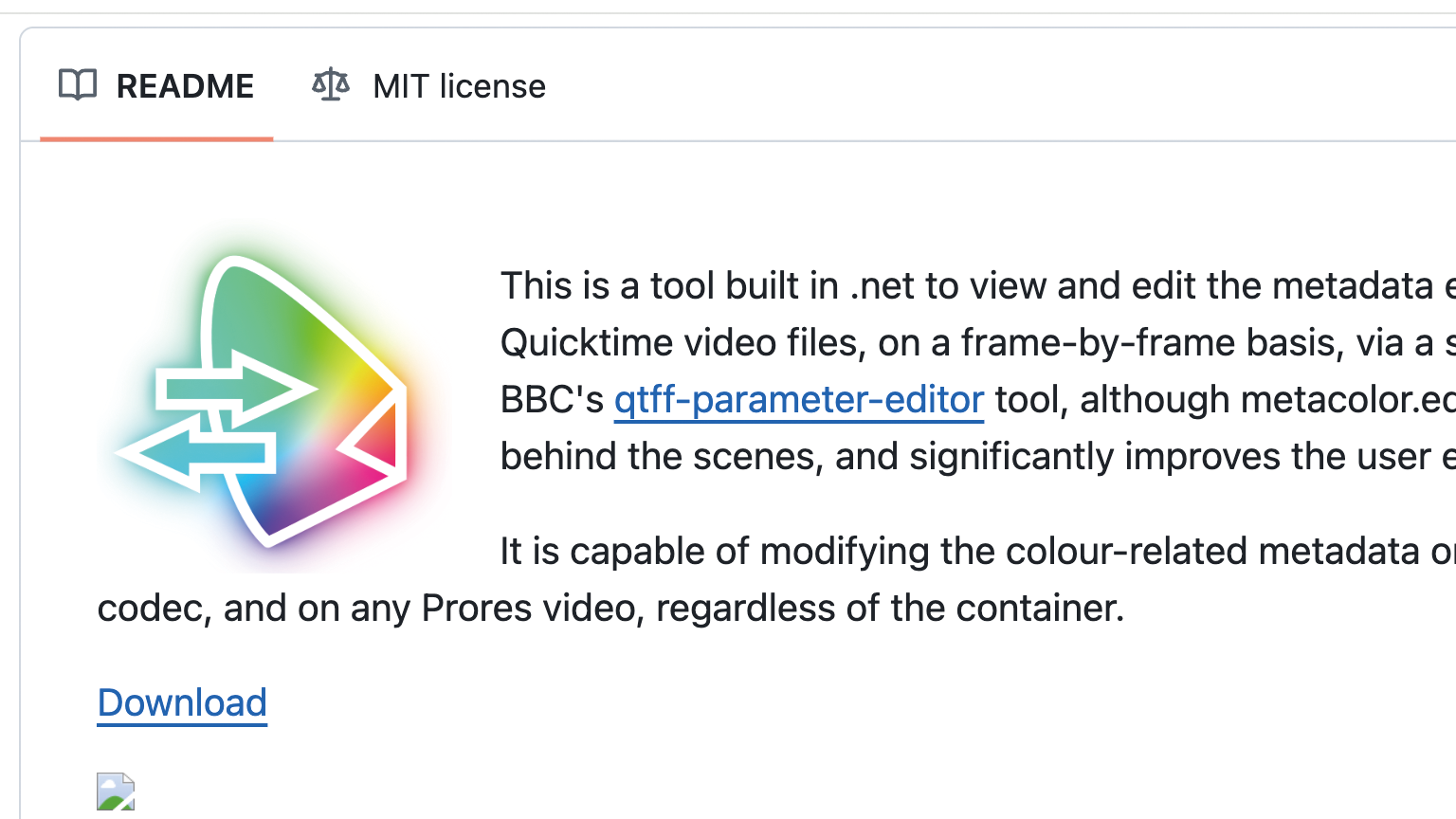Follow the Download link

click(182, 703)
